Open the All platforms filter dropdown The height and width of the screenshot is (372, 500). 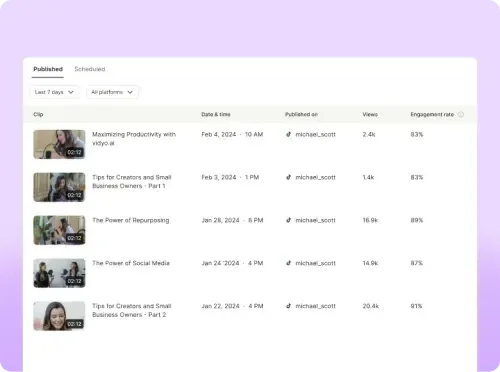[x=112, y=92]
